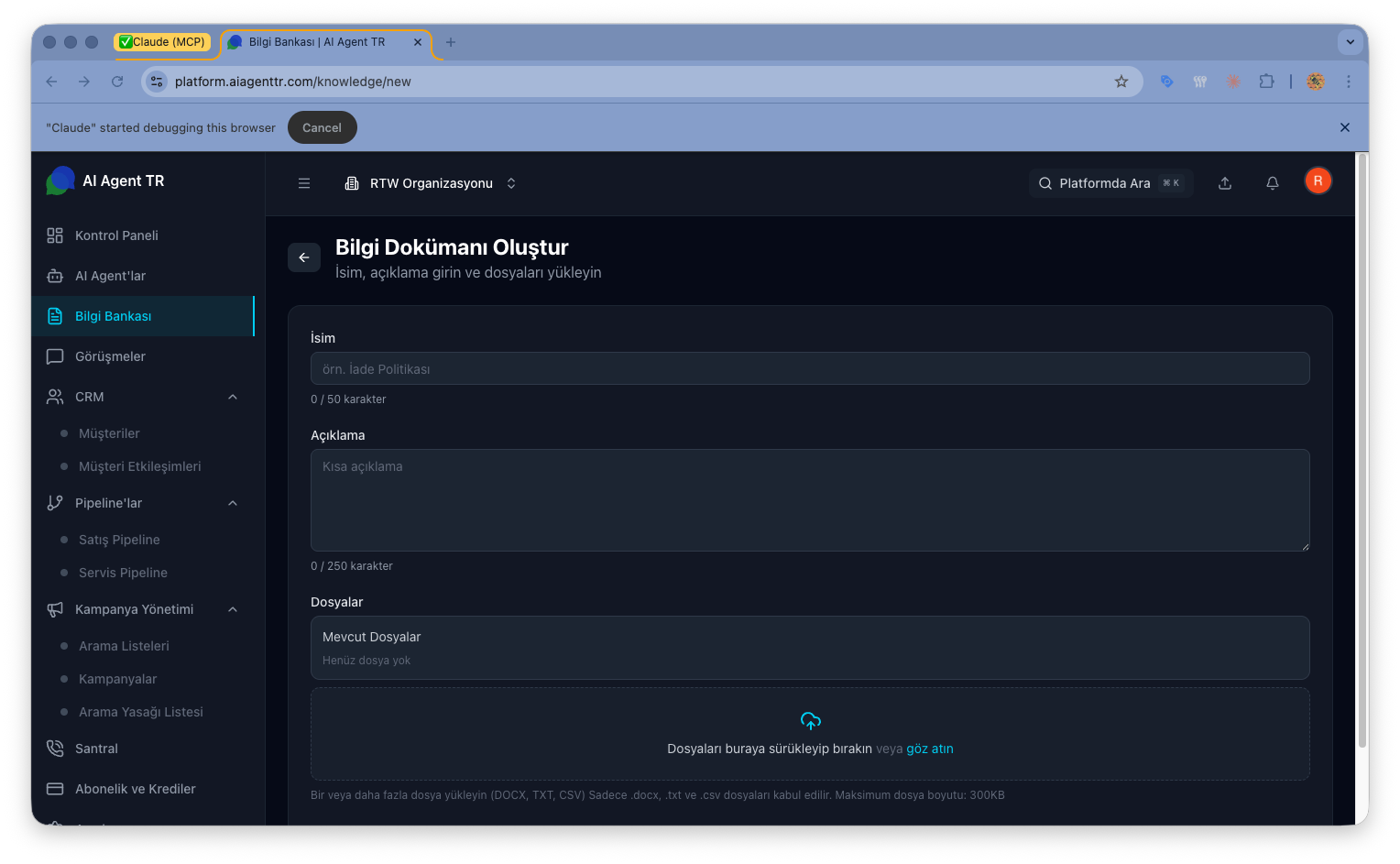Screen dimensions: 1400x864
Task: Click the '0 / 50 karakter' counter
Action: click(x=348, y=399)
